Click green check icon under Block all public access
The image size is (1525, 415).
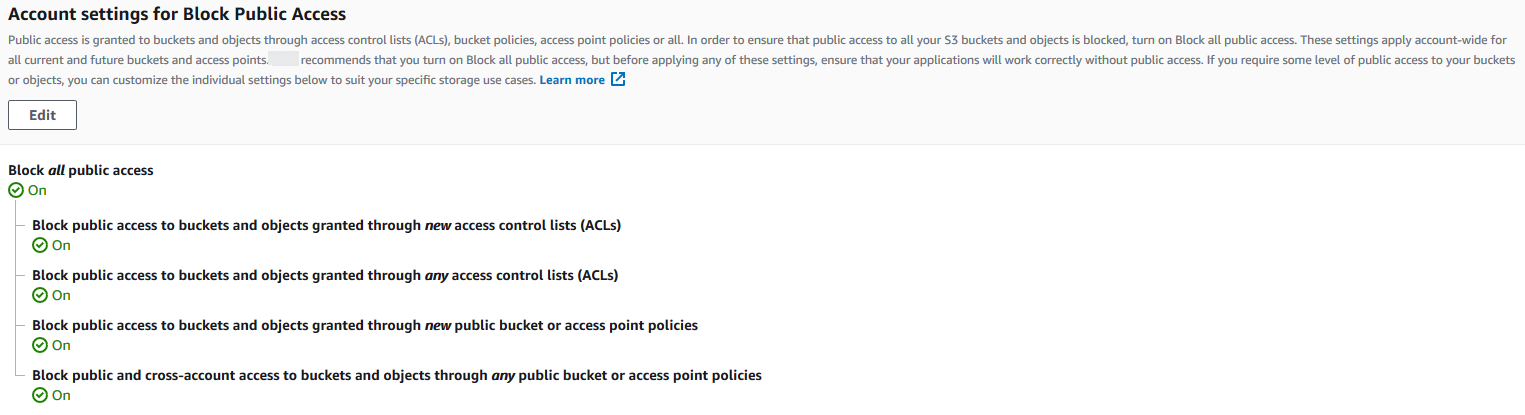click(x=15, y=190)
